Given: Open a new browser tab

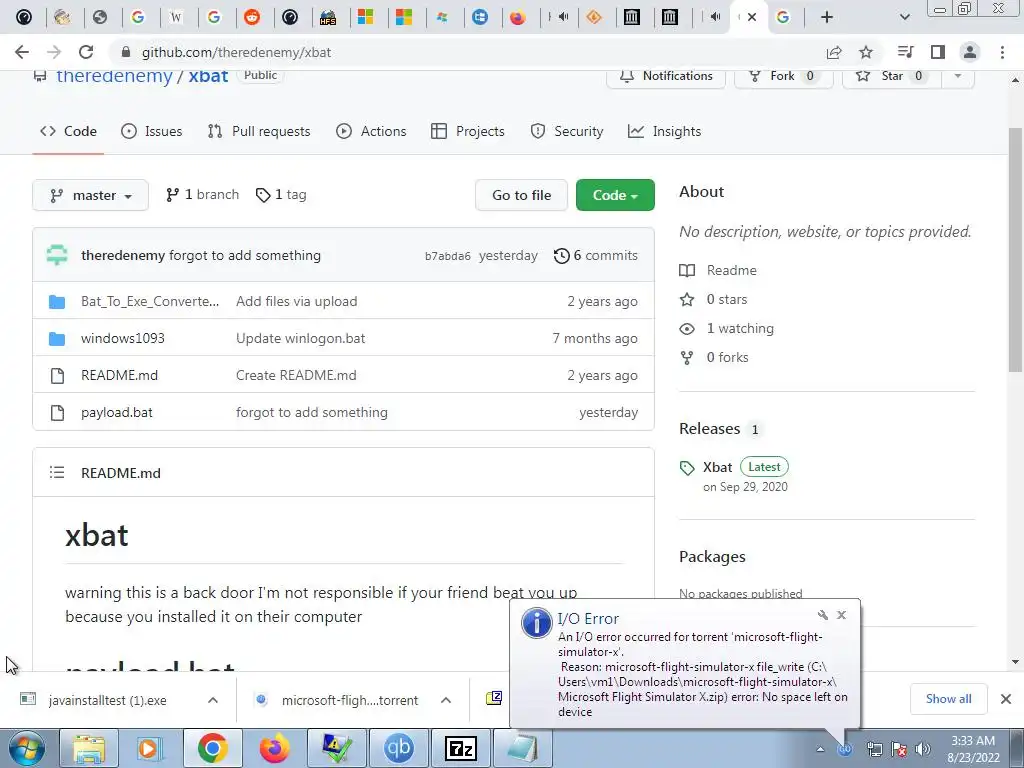Looking at the screenshot, I should point(827,17).
